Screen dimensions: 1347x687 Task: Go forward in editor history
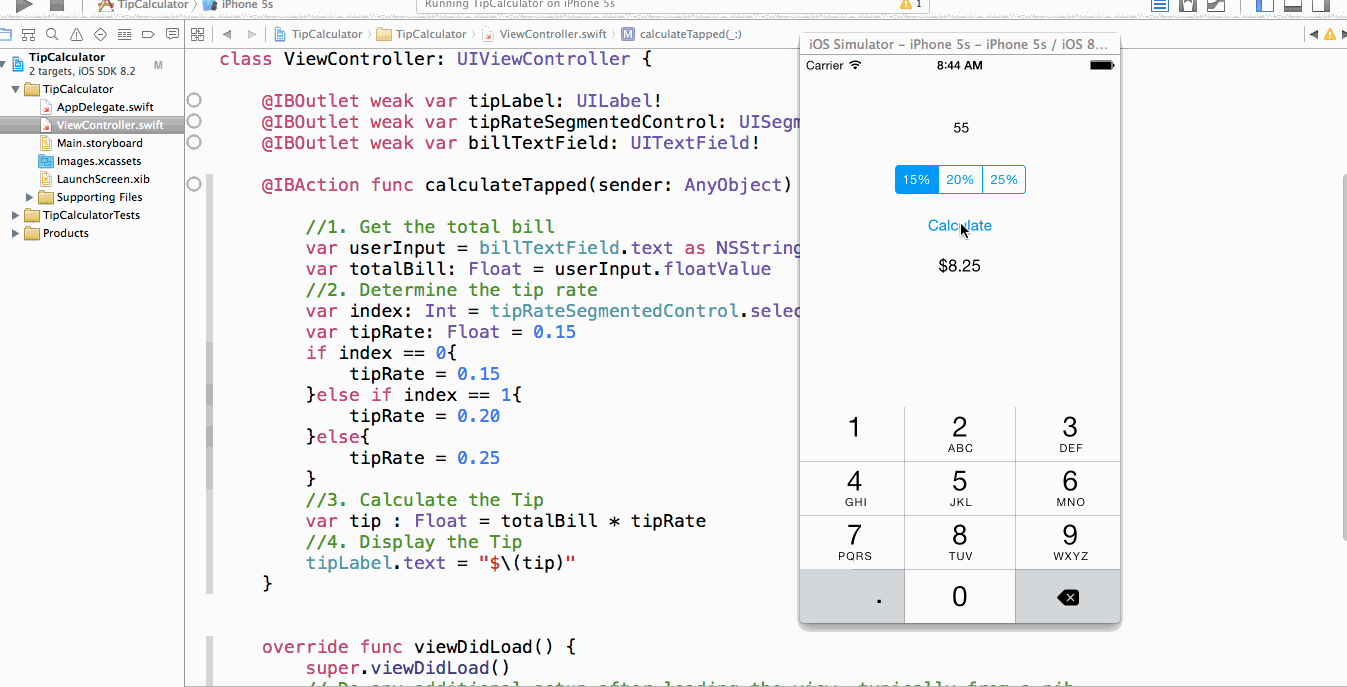[x=252, y=35]
